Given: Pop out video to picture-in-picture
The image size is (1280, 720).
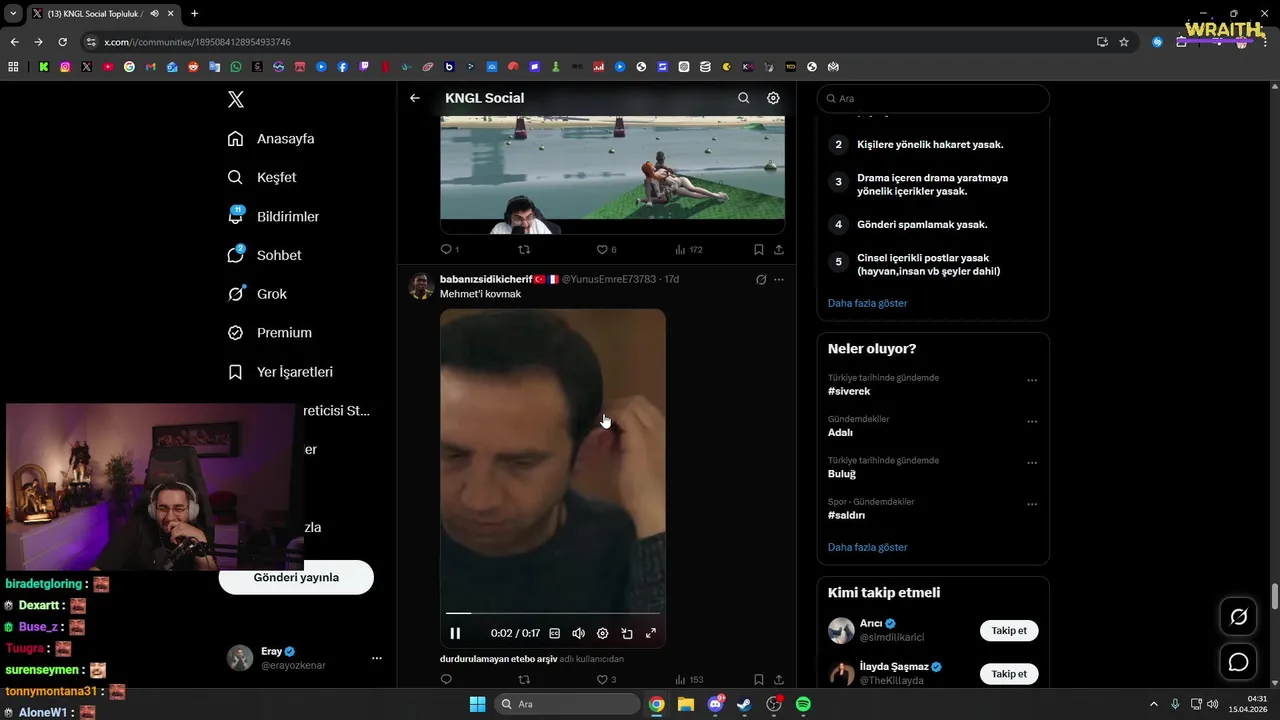Looking at the screenshot, I should pos(627,633).
